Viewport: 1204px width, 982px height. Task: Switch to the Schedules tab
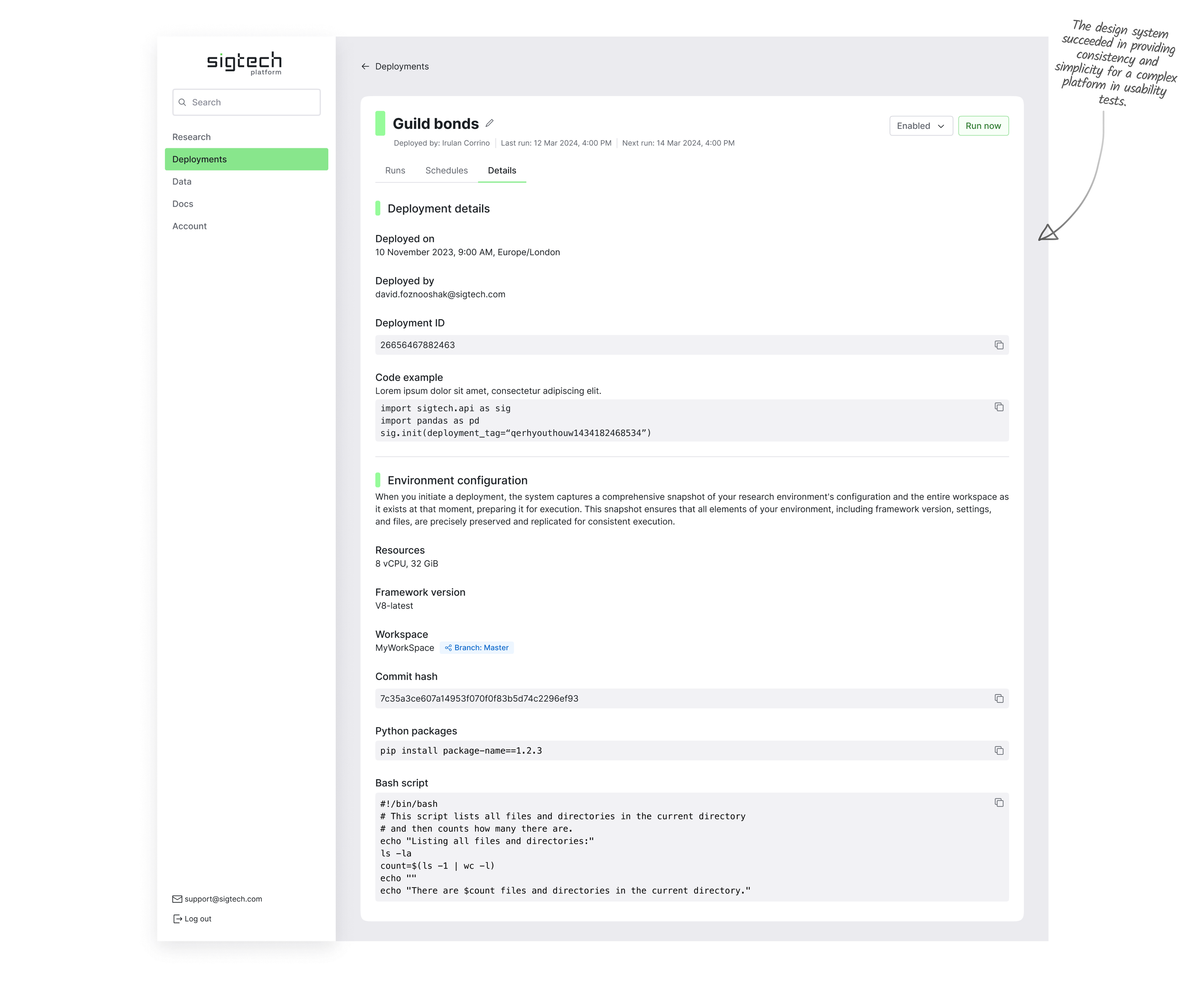click(446, 170)
